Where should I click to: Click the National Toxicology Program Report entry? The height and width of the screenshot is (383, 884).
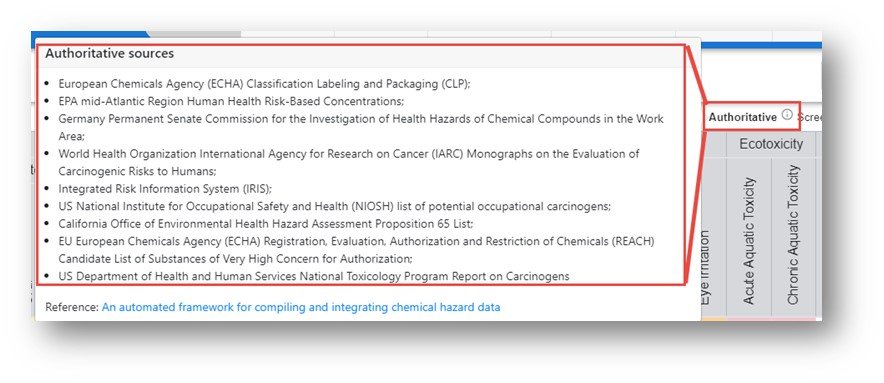[x=314, y=276]
